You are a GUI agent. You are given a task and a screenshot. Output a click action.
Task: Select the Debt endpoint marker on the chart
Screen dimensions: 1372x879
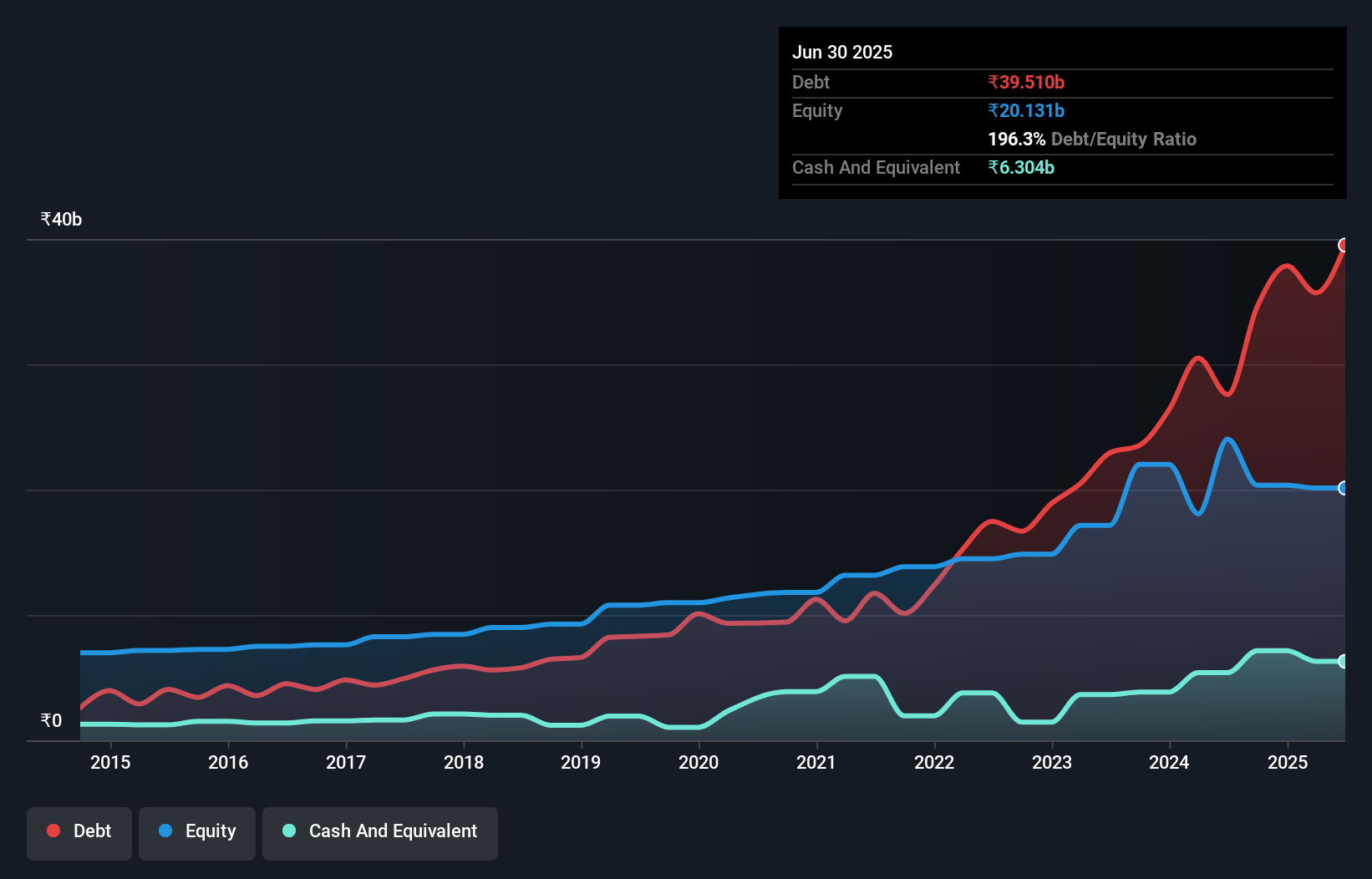click(x=1344, y=245)
